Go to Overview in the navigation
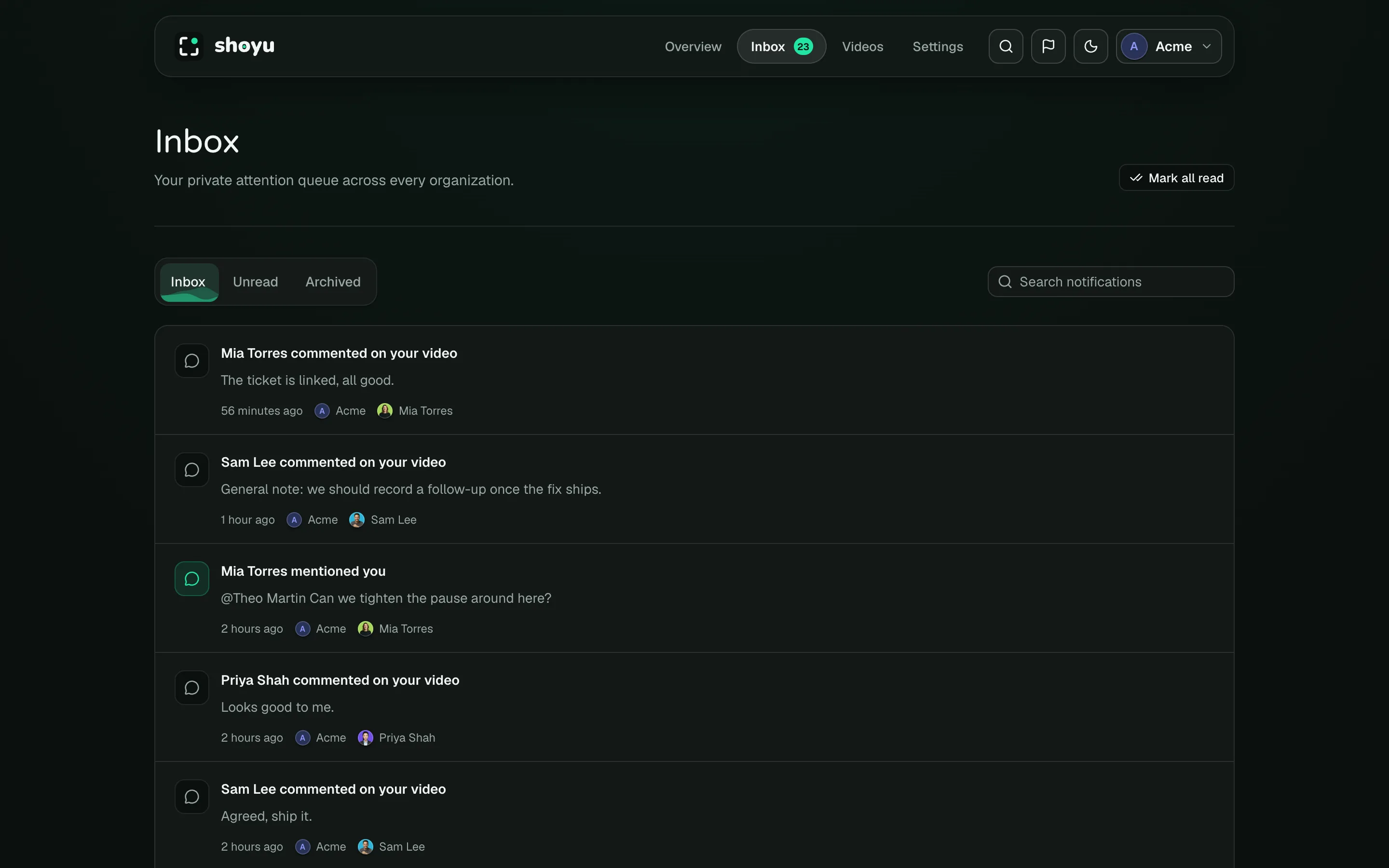The height and width of the screenshot is (868, 1389). click(693, 46)
